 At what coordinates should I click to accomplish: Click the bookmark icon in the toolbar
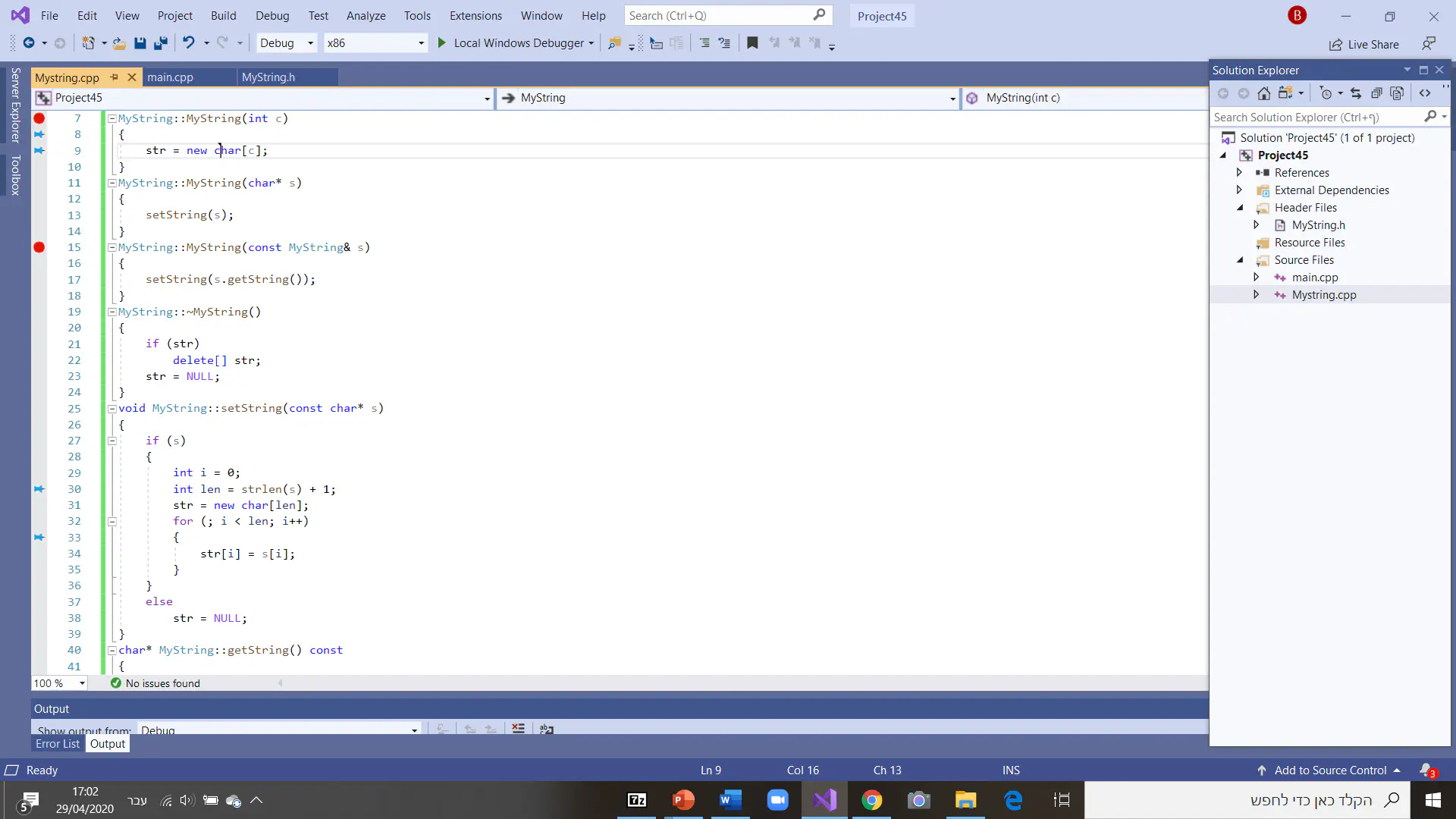pyautogui.click(x=752, y=43)
